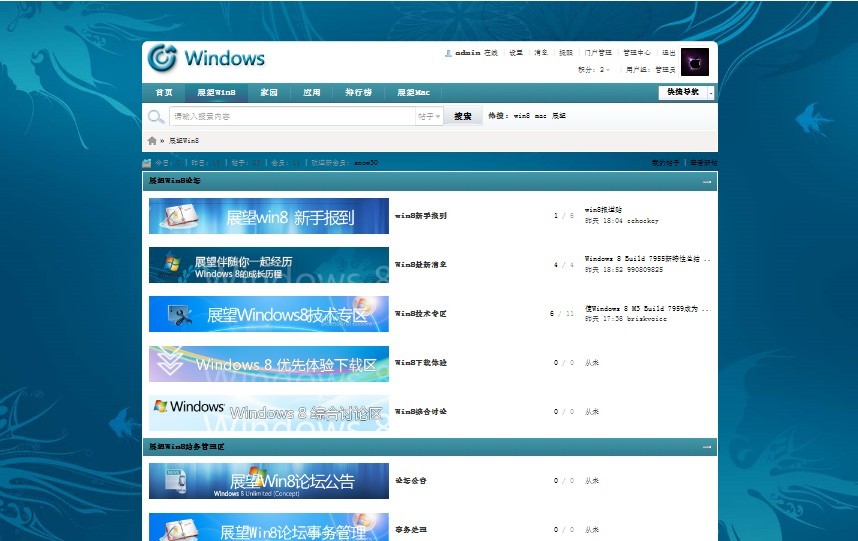
Task: Open the 管理中心 admin center link
Action: pyautogui.click(x=637, y=53)
